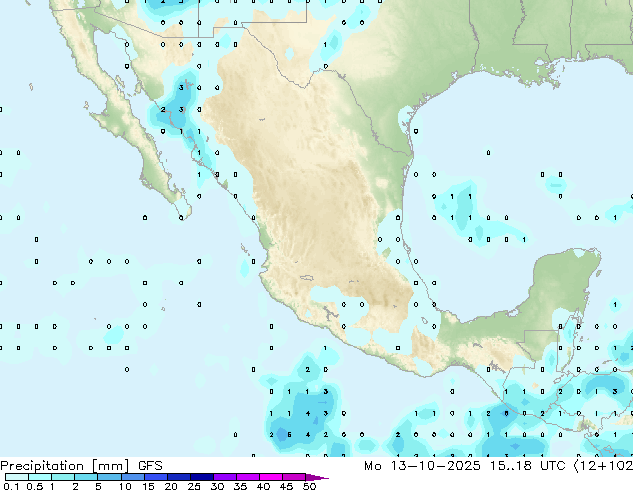Select the 15–20 mm legend swatch
This screenshot has height=490, width=634.
155,477
